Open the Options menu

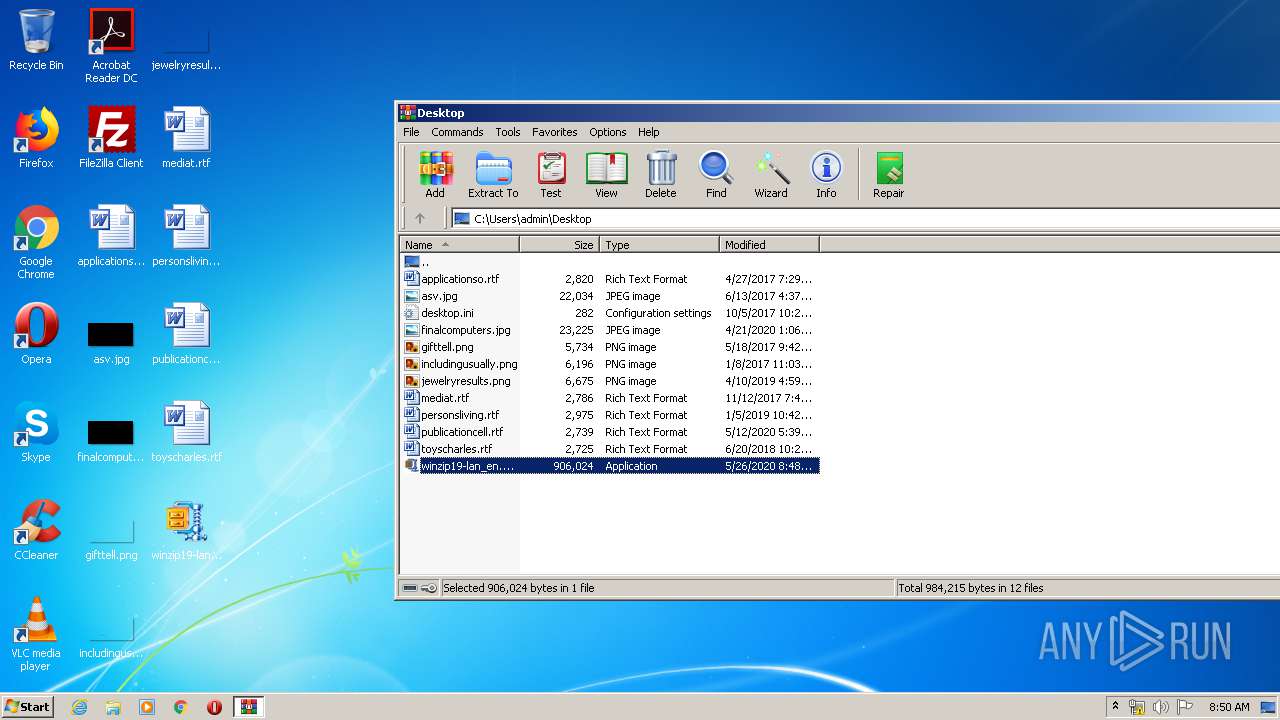click(607, 132)
